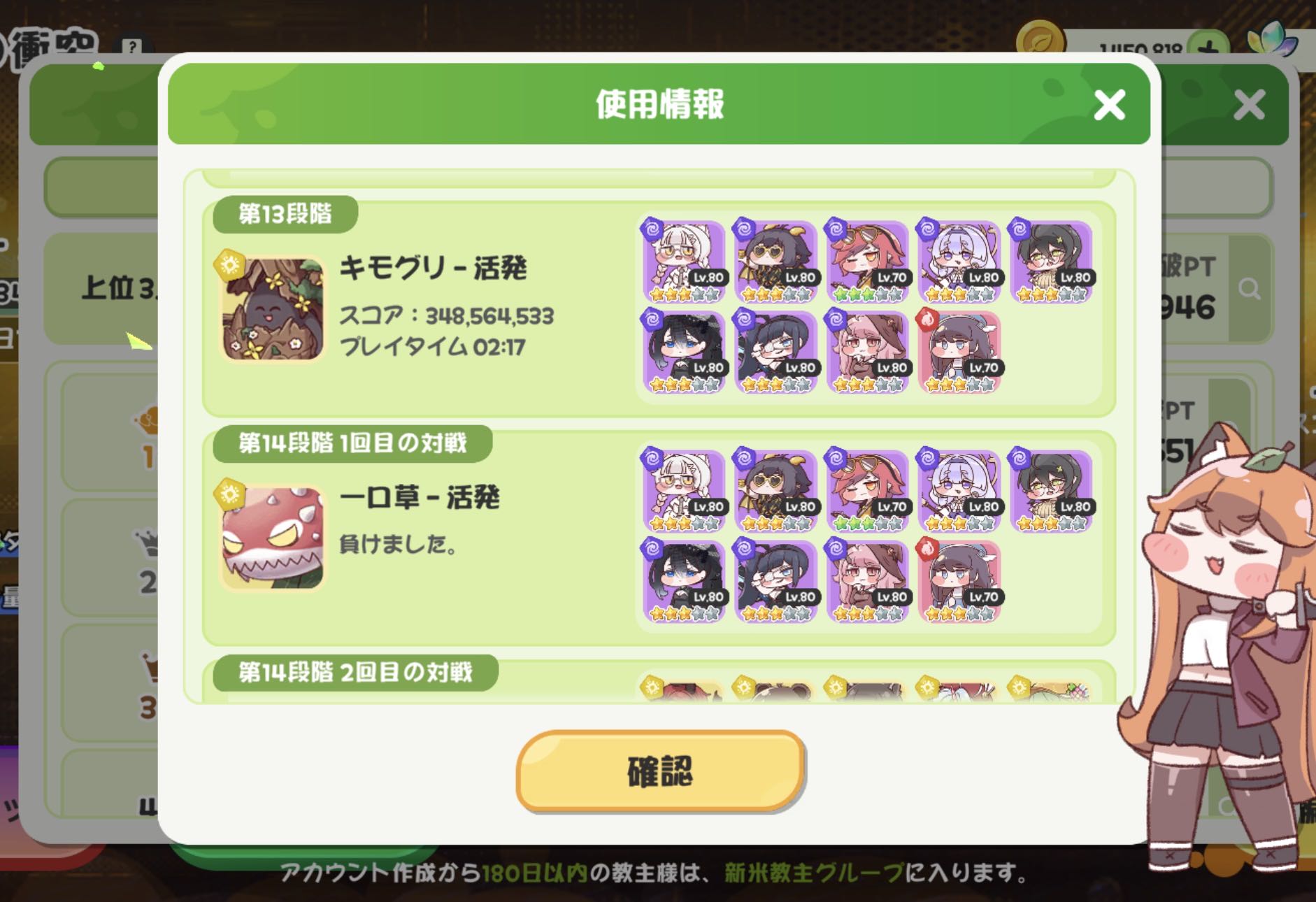
Task: Tap pink-haired Lv.80 character in 第13段階 second row
Action: click(x=868, y=352)
